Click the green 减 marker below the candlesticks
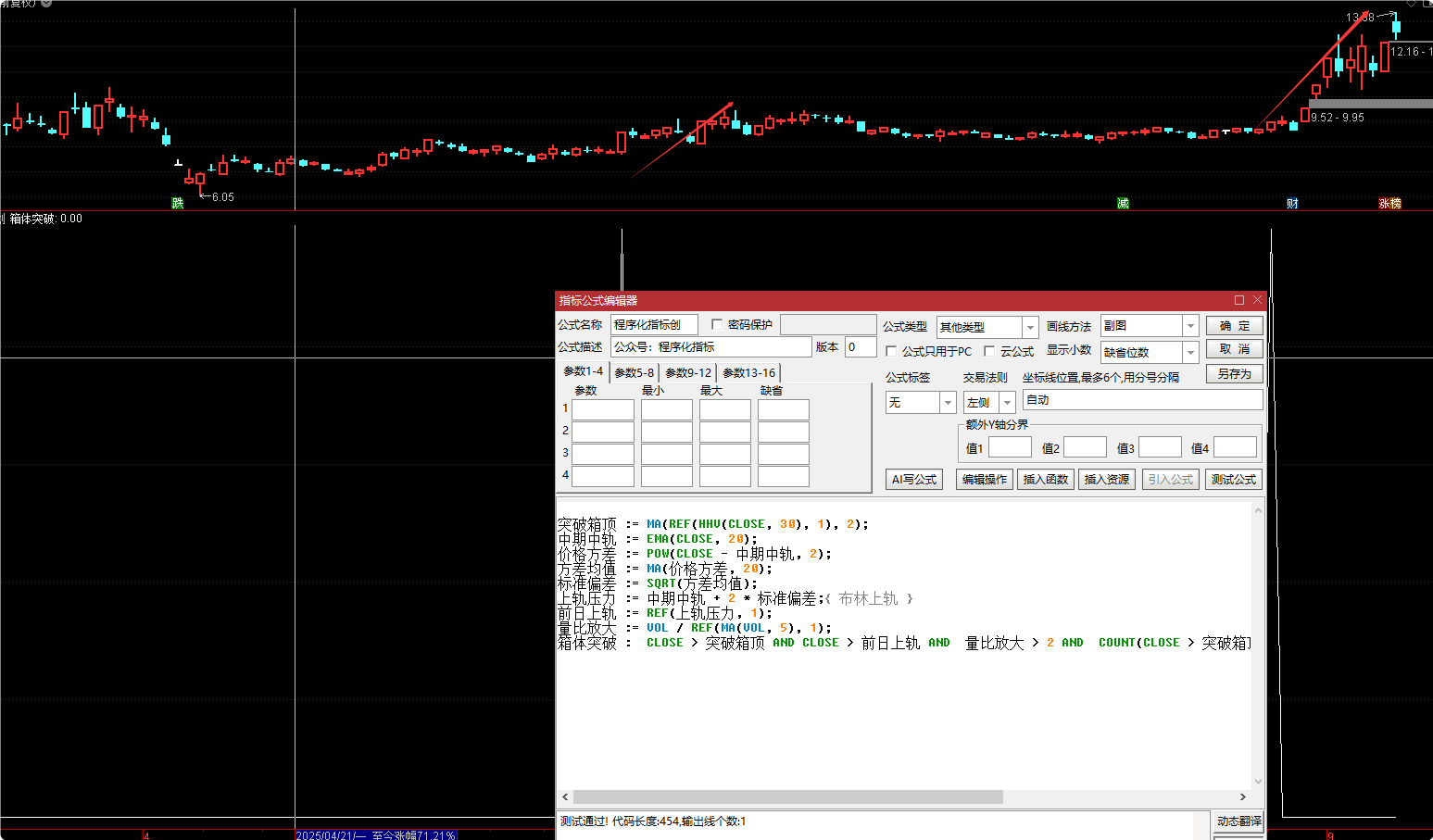The width and height of the screenshot is (1433, 840). [1123, 203]
